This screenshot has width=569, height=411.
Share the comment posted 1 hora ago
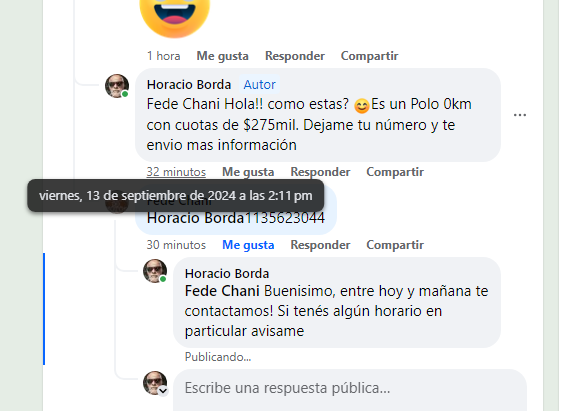[369, 56]
